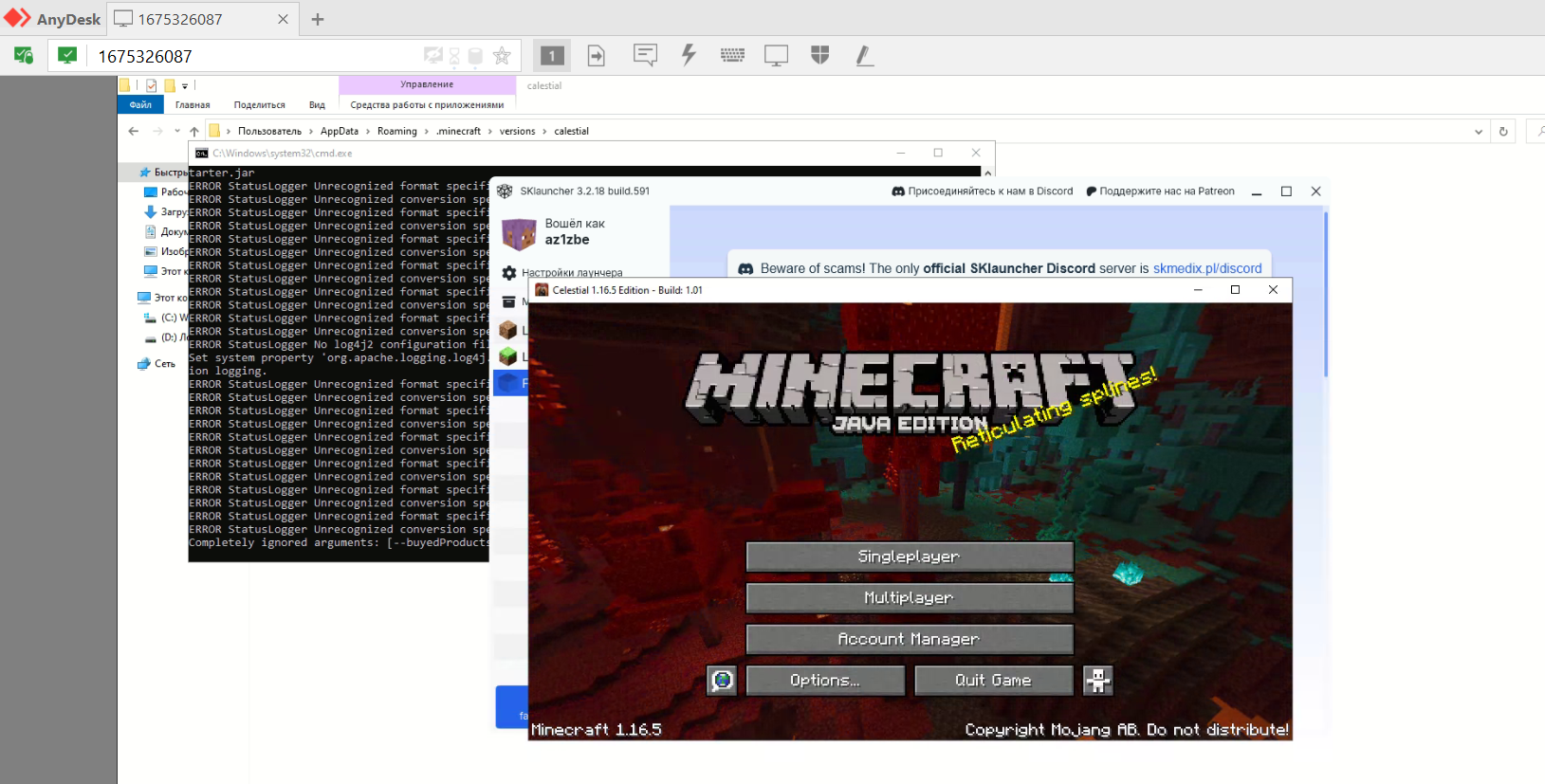
Task: Open a new AnyDesk tab
Action: pyautogui.click(x=318, y=19)
